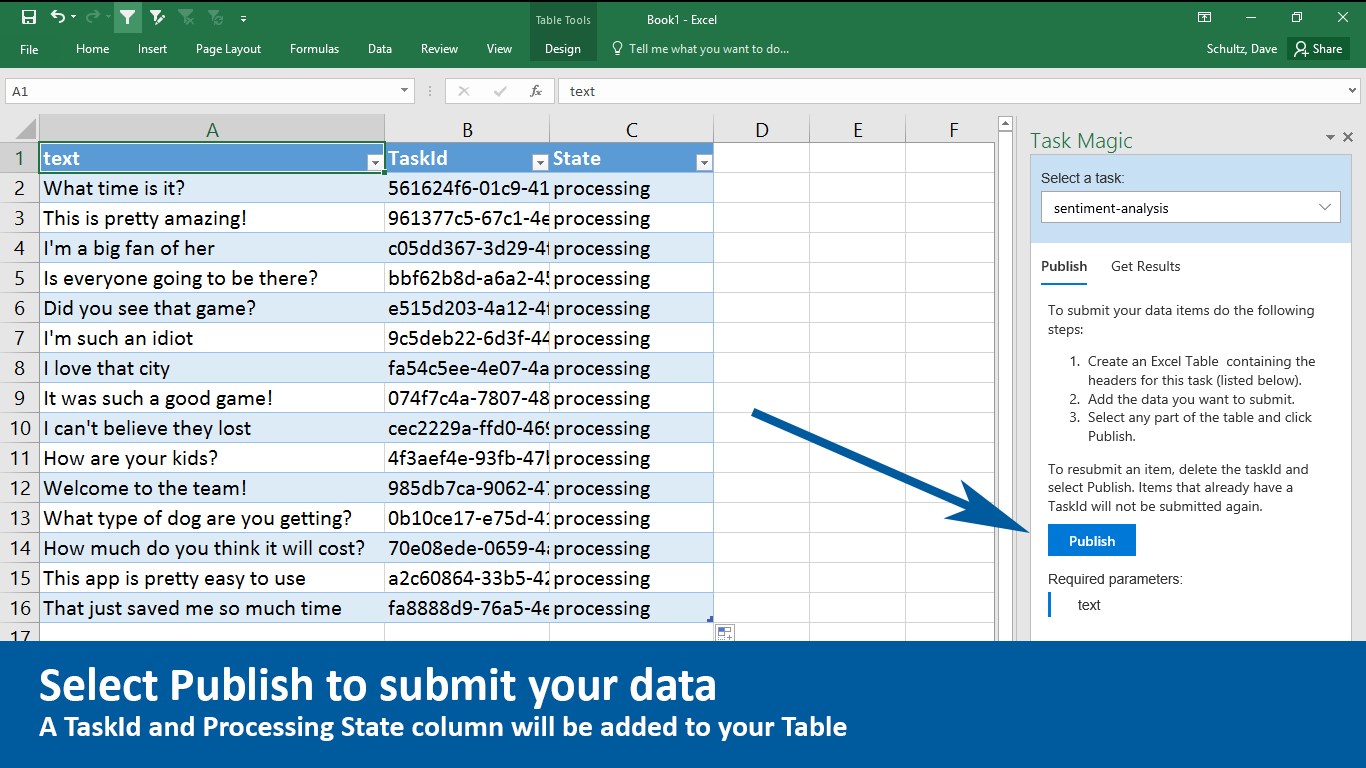1366x768 pixels.
Task: Open Ribbon Display Options in the title bar
Action: click(1205, 18)
